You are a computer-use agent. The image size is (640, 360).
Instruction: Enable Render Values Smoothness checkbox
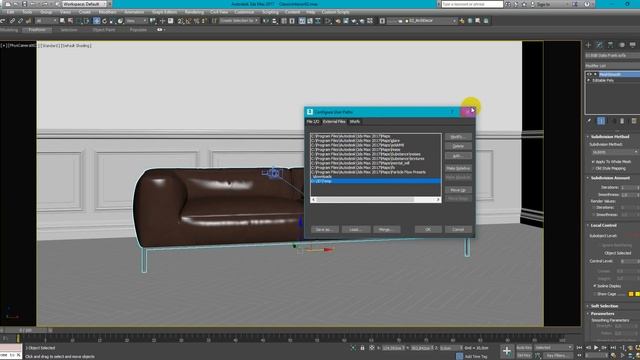tap(593, 214)
